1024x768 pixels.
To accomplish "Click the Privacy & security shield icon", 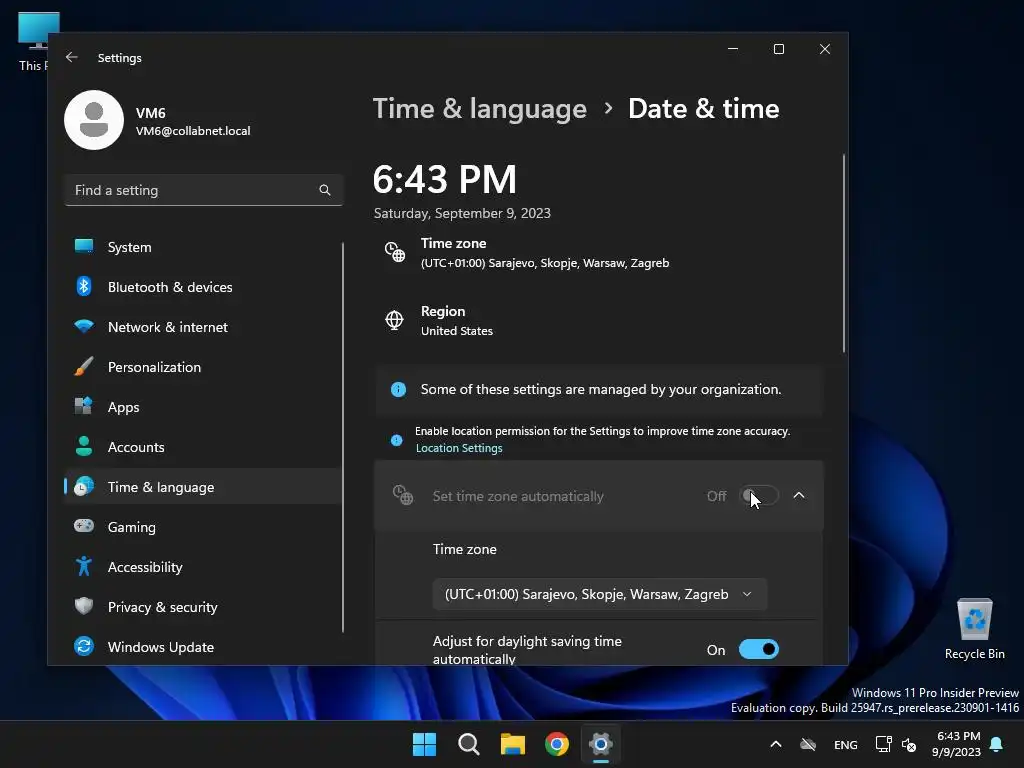I will point(84,606).
